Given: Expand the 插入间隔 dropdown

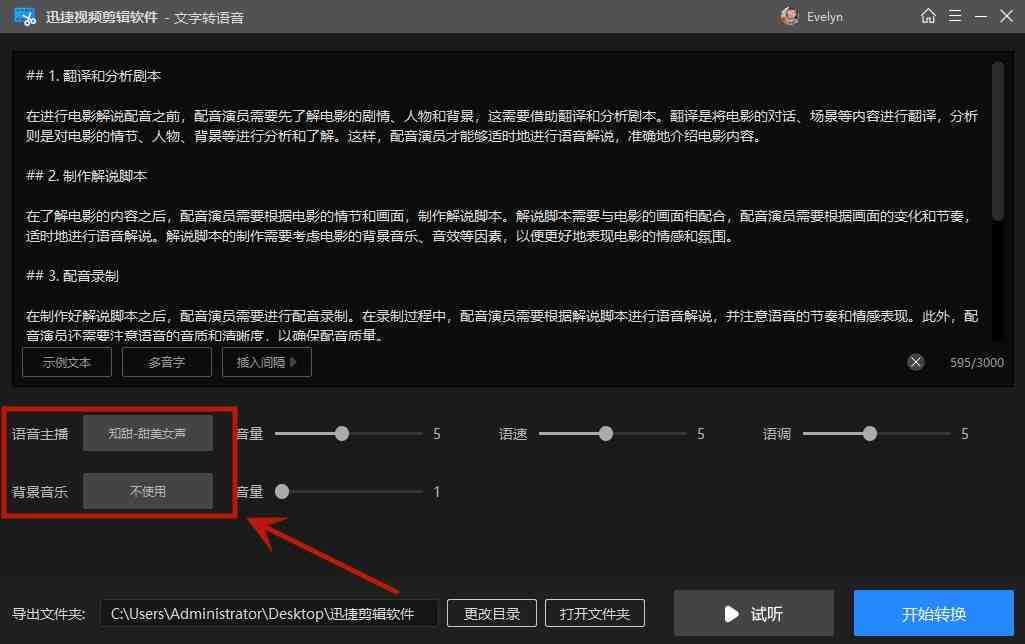Looking at the screenshot, I should pos(267,362).
